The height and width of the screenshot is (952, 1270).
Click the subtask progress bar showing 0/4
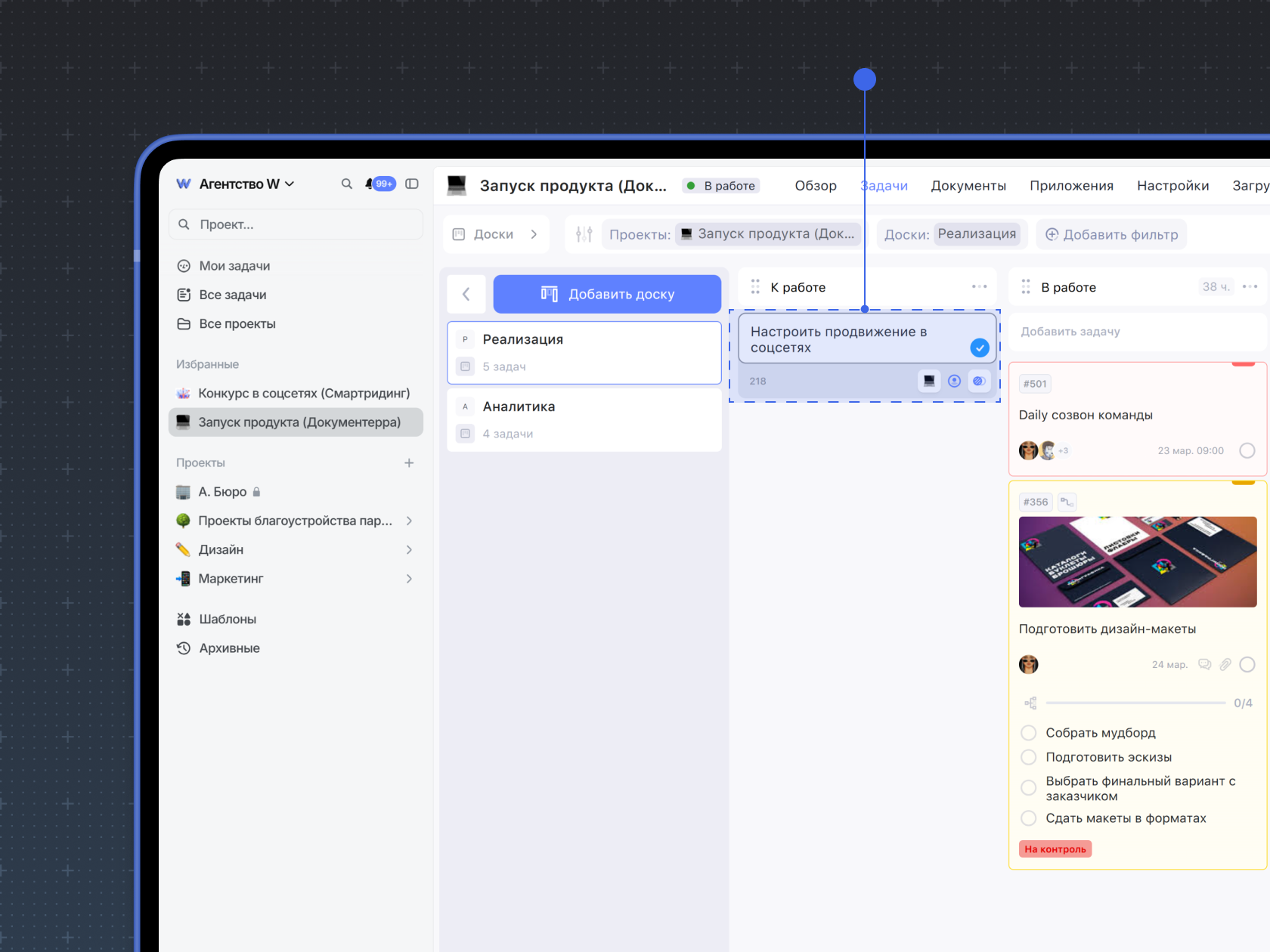click(x=1135, y=703)
